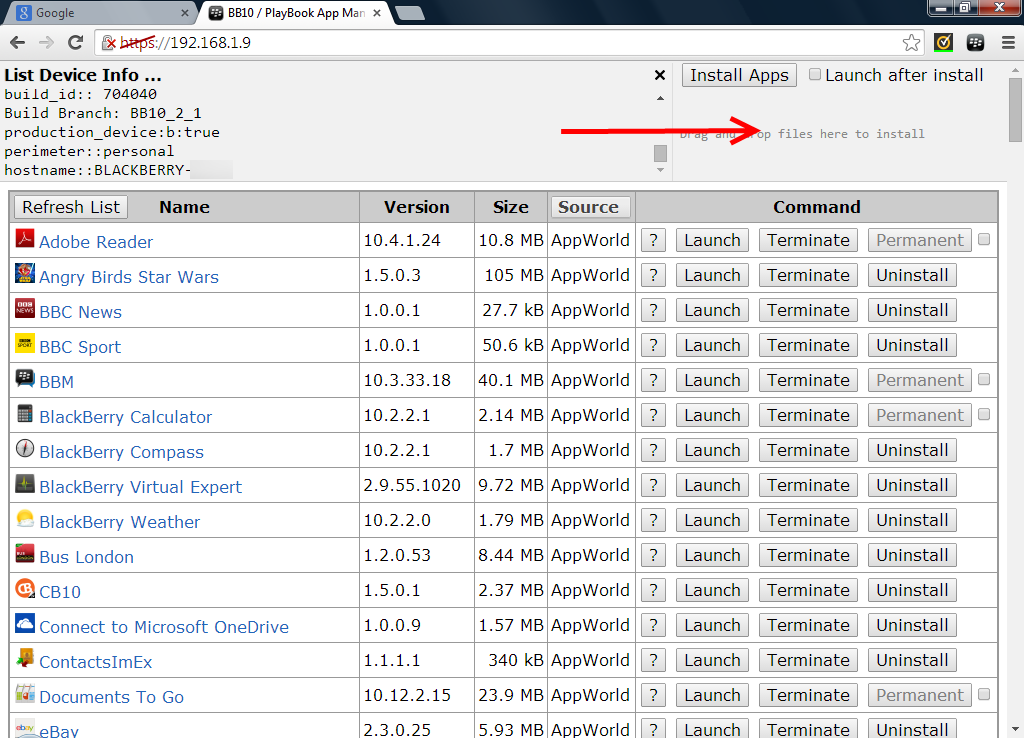This screenshot has width=1024, height=738.
Task: Click the yellow checkmark extension icon
Action: [943, 43]
